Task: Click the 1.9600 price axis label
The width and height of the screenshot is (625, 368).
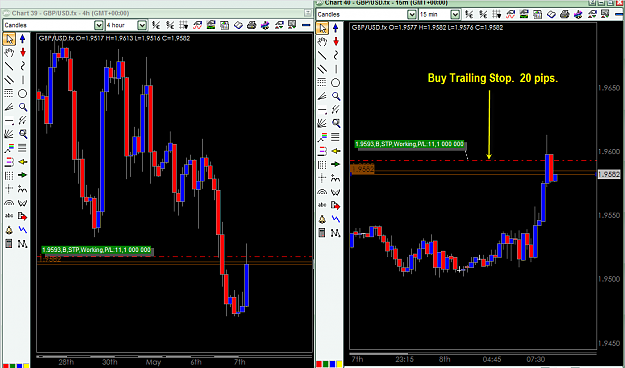Action: (x=609, y=152)
